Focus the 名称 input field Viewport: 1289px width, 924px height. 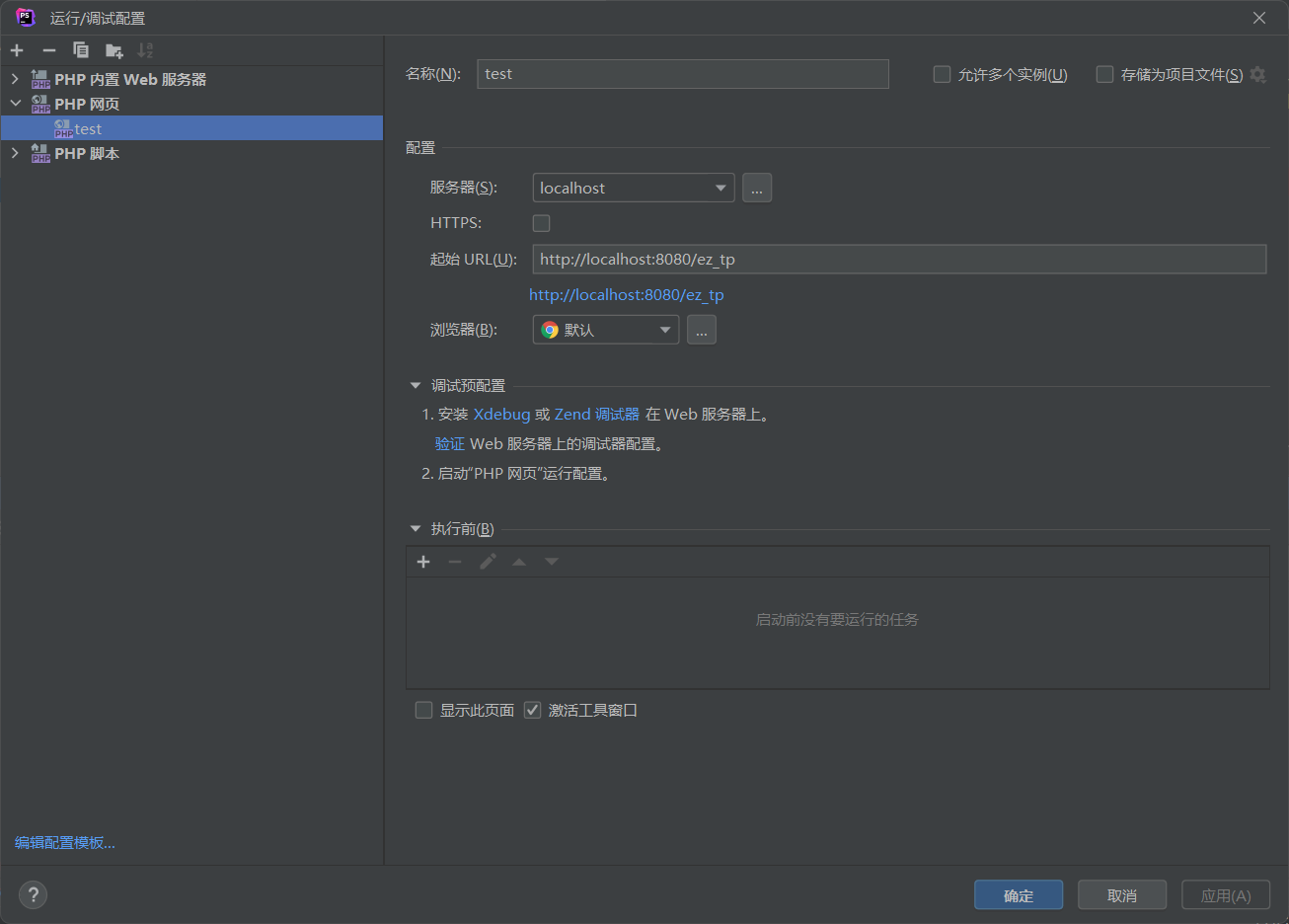click(x=683, y=74)
